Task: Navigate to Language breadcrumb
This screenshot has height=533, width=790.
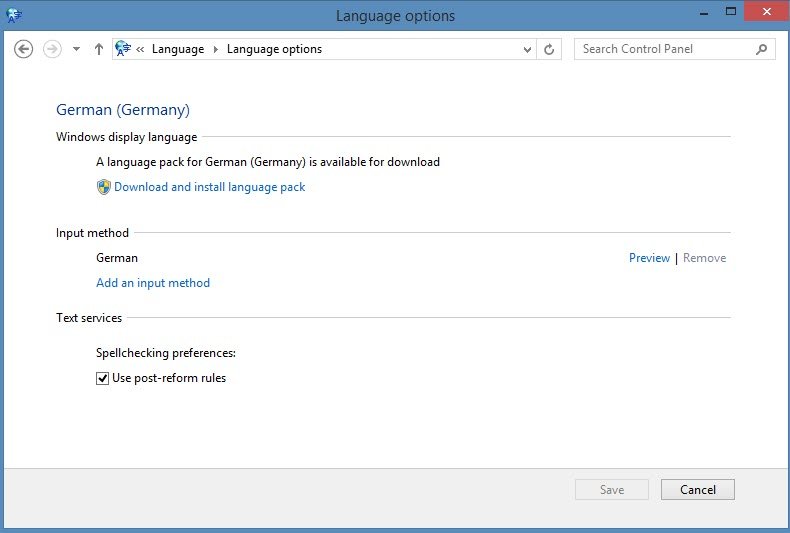Action: click(178, 49)
